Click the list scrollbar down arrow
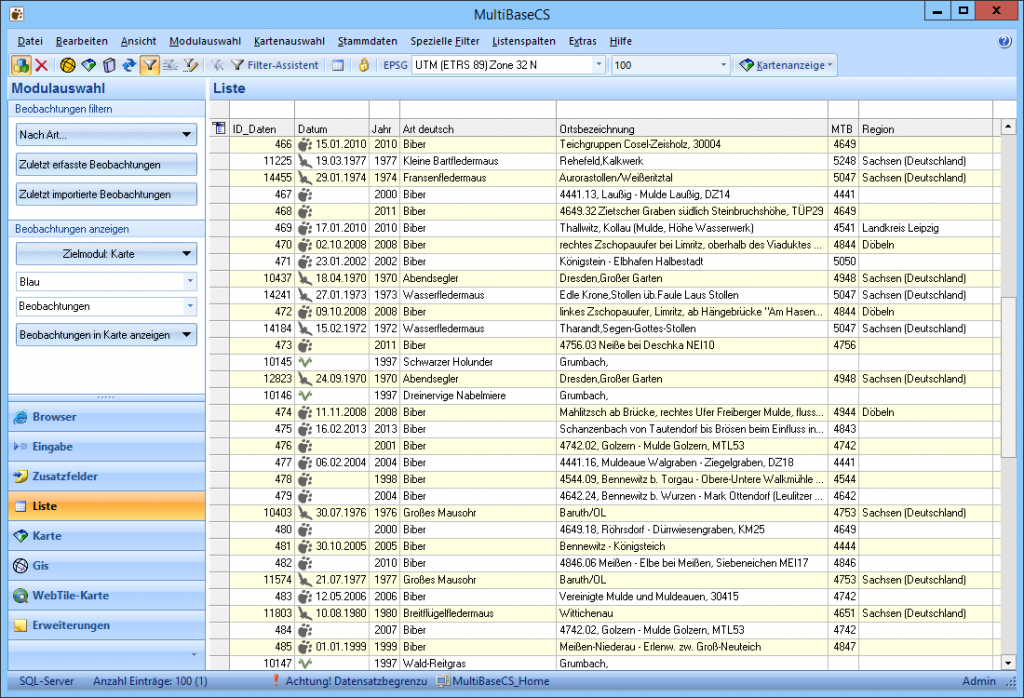Viewport: 1024px width, 698px height. [x=1008, y=663]
